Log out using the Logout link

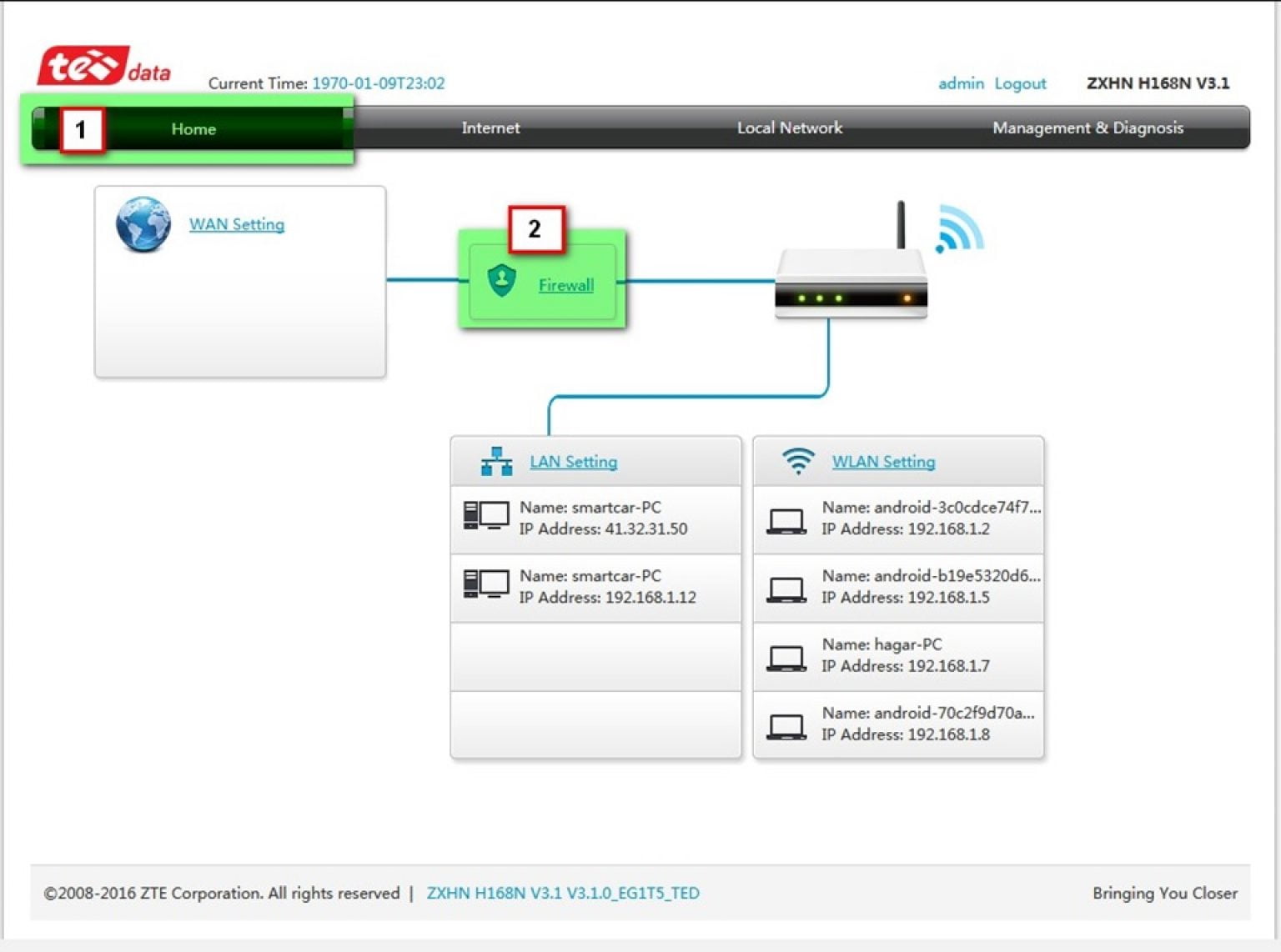point(1020,83)
